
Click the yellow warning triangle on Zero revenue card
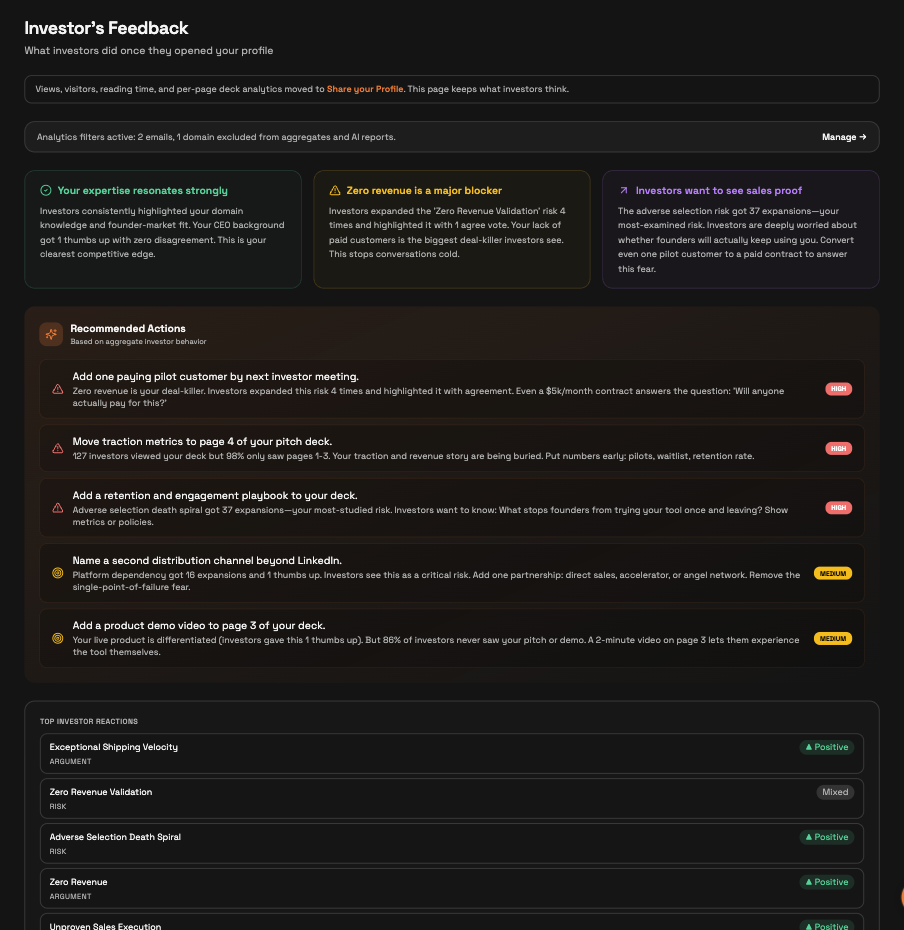335,190
